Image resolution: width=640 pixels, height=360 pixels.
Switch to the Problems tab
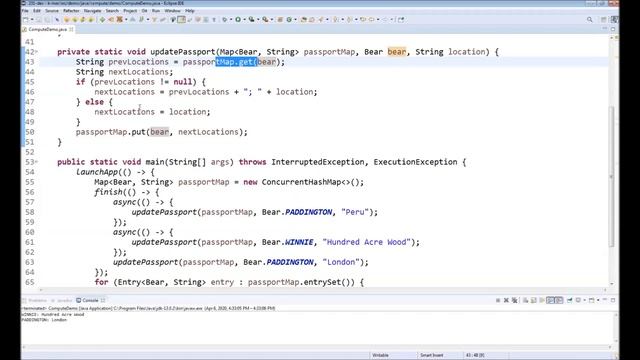click(x=37, y=300)
